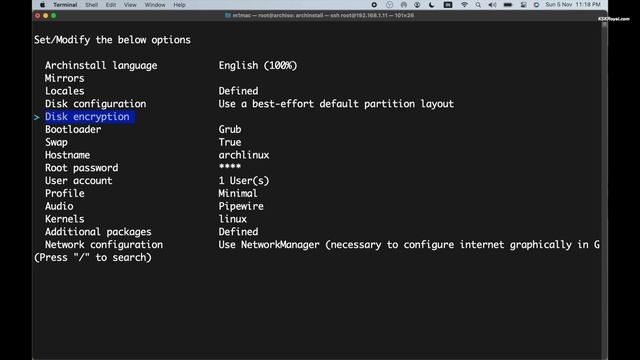Open the Window menu
640x360 pixels.
coord(155,5)
